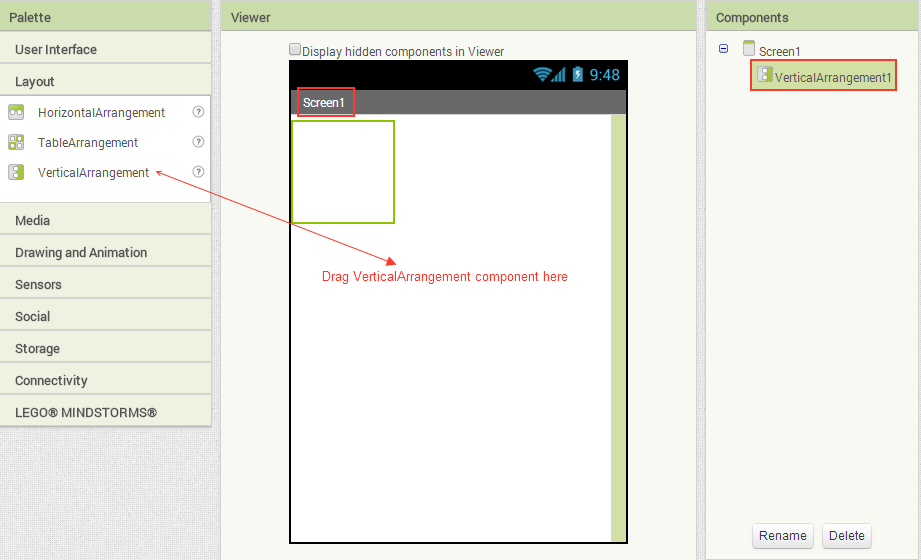Image resolution: width=921 pixels, height=560 pixels.
Task: Click the HorizontalArrangement palette icon
Action: point(16,113)
